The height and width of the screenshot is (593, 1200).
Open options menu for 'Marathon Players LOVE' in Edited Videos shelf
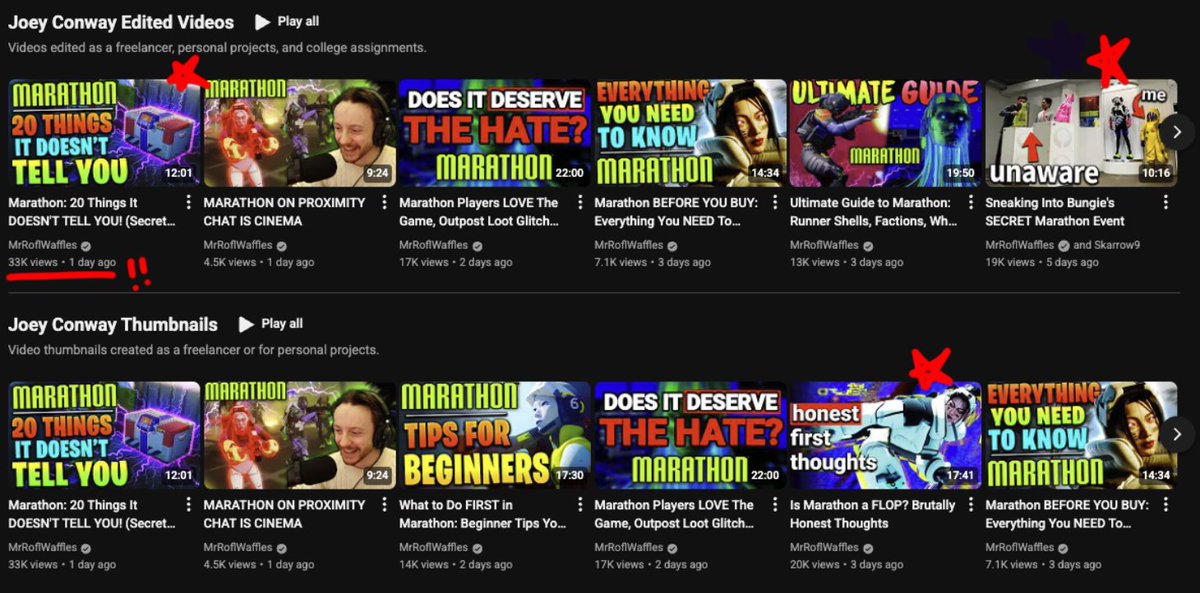pyautogui.click(x=579, y=203)
